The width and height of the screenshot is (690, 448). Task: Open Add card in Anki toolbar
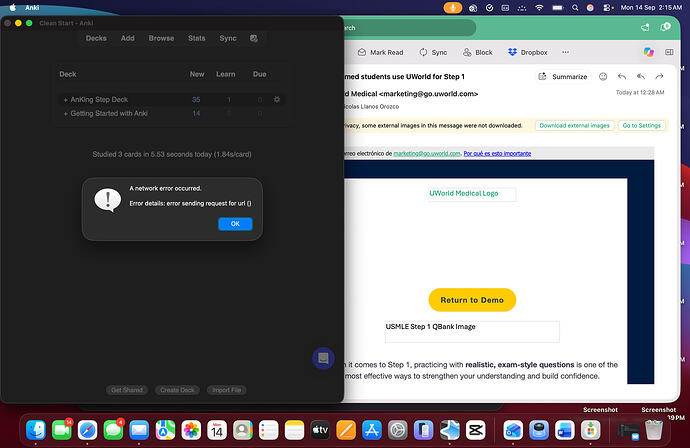click(128, 38)
